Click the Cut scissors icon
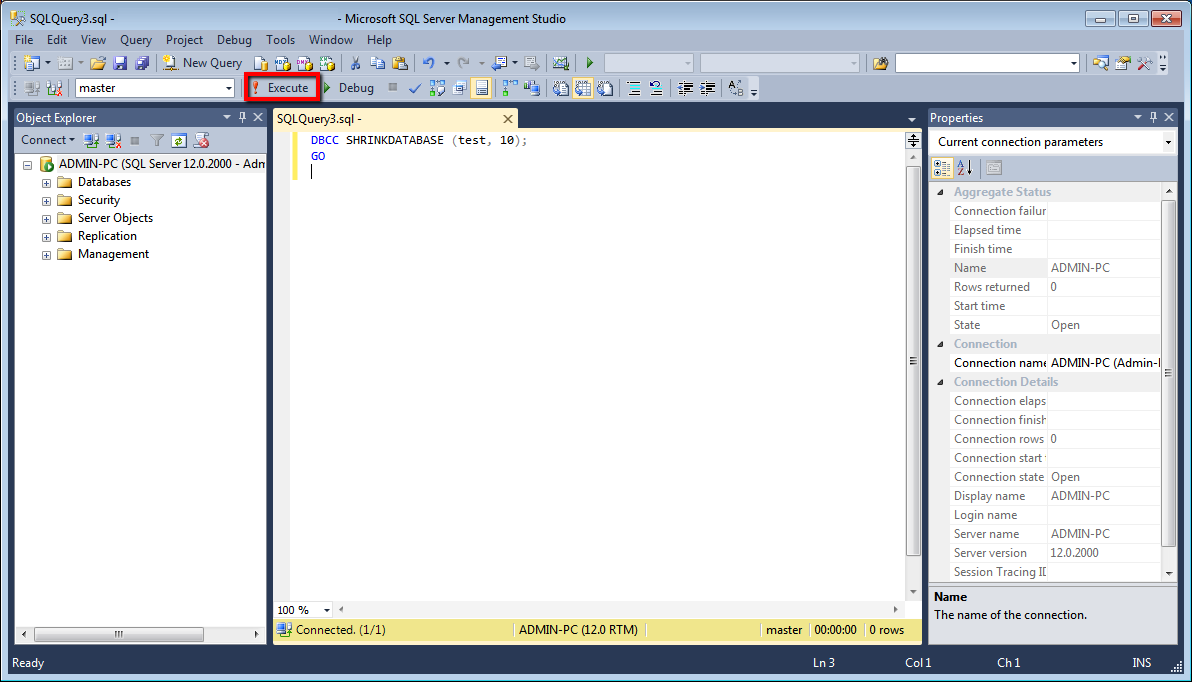Viewport: 1192px width, 682px height. click(x=355, y=63)
